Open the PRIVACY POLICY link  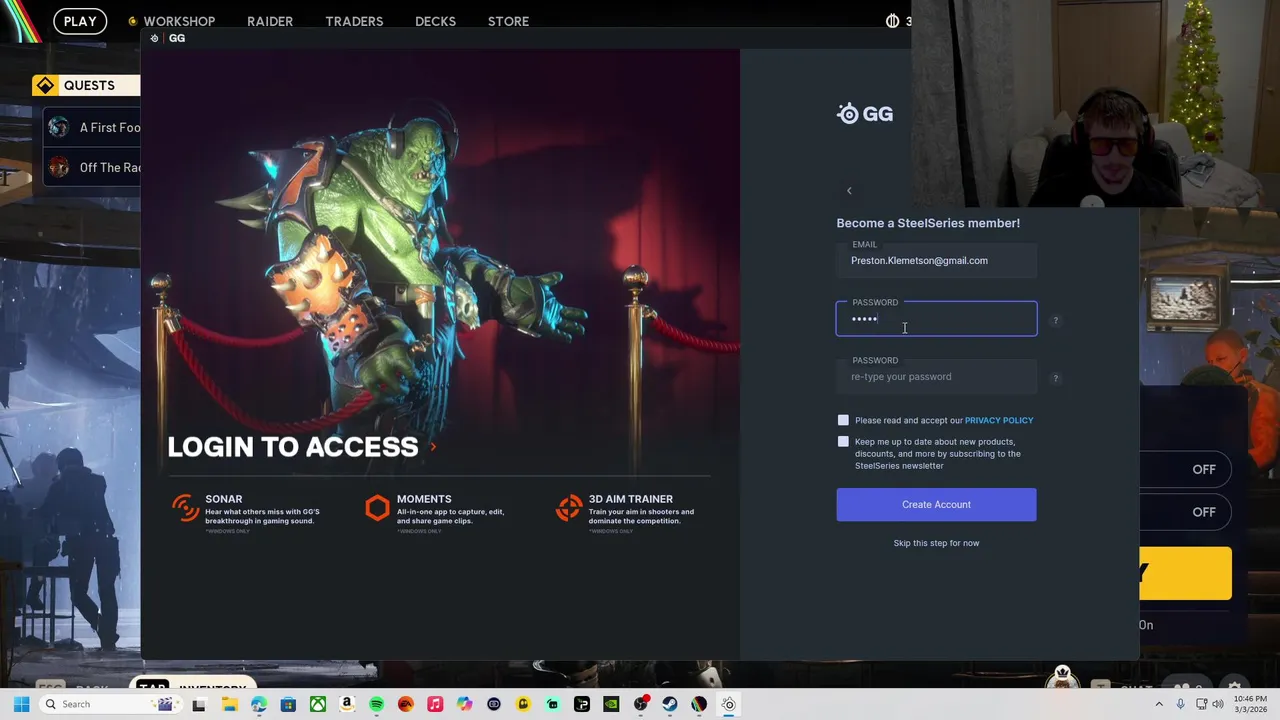click(x=999, y=421)
